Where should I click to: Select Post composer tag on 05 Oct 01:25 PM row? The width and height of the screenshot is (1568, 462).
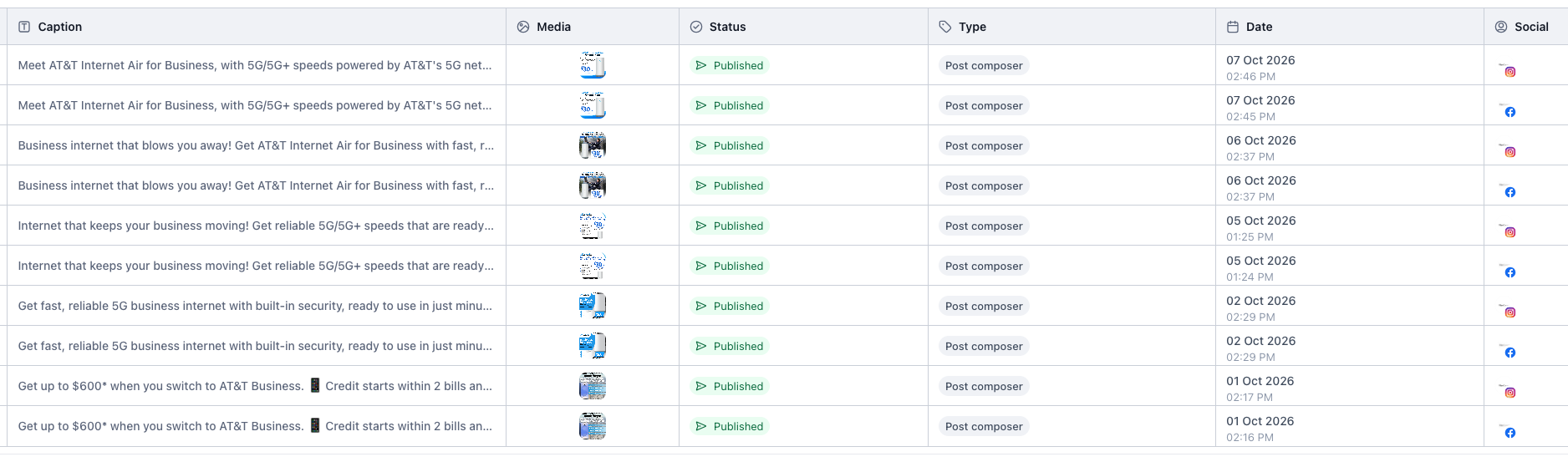pyautogui.click(x=984, y=226)
